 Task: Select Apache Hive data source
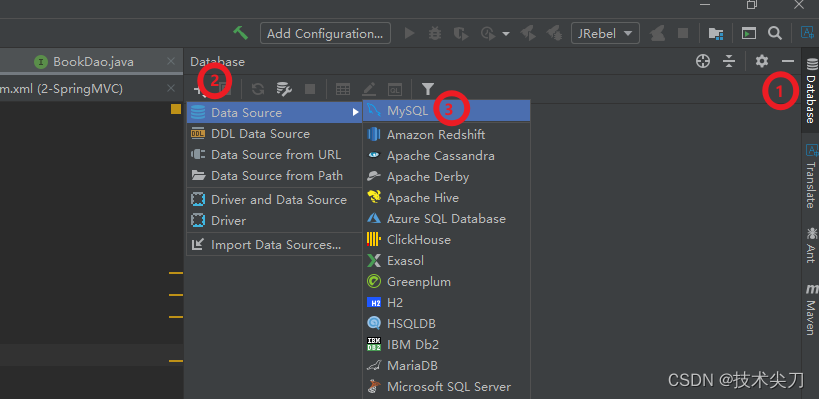point(447,197)
